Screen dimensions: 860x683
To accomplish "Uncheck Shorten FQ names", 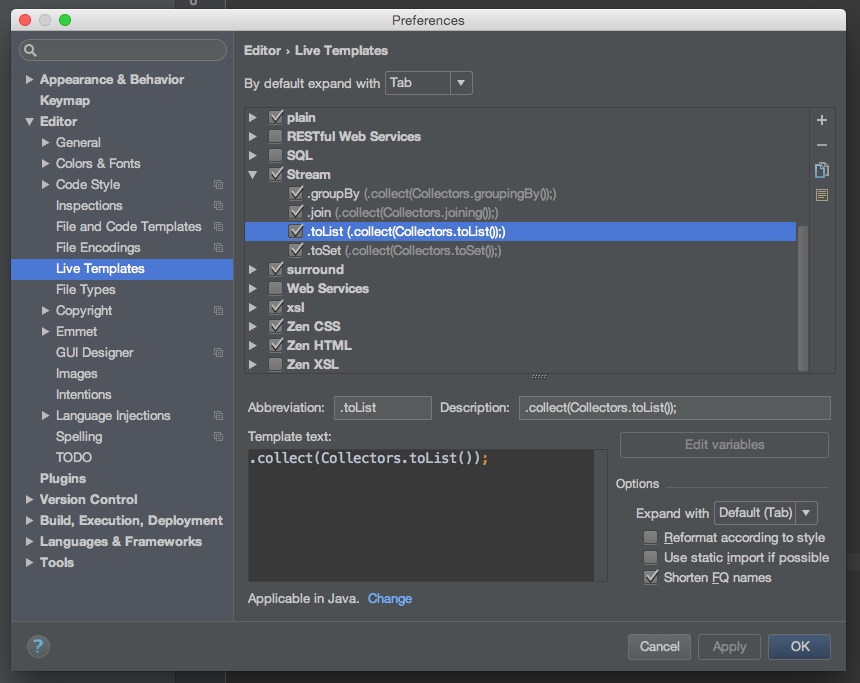I will tap(650, 576).
